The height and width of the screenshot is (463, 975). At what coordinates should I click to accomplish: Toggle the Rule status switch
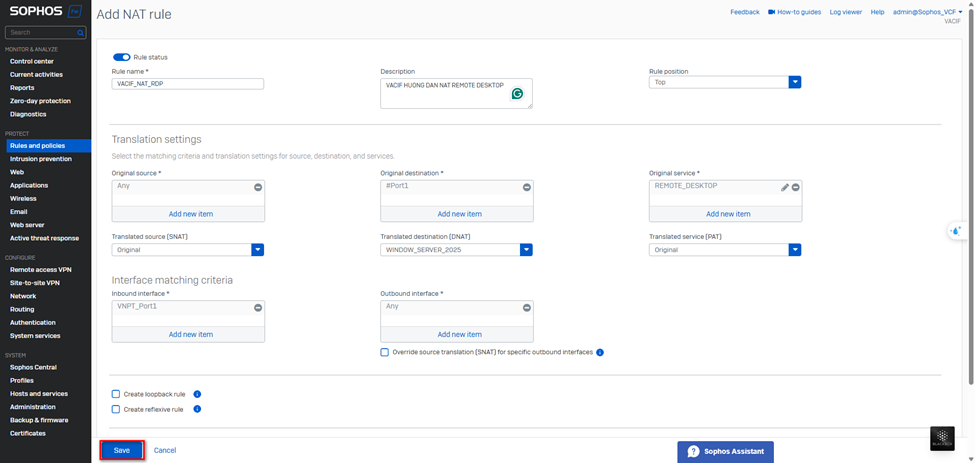(x=122, y=57)
